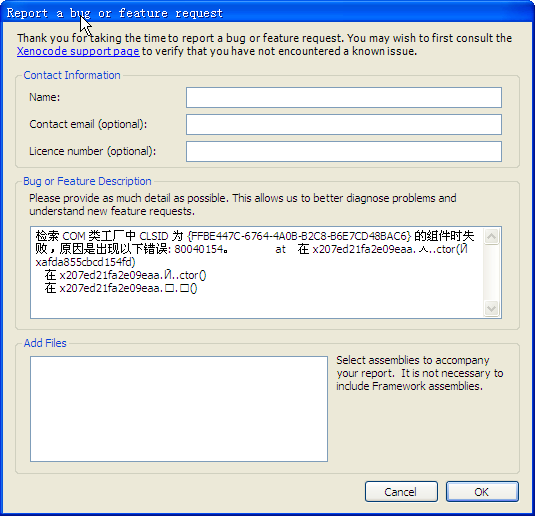Viewport: 535px width, 516px height.
Task: Click the description scrollbar down arrow
Action: pyautogui.click(x=492, y=309)
